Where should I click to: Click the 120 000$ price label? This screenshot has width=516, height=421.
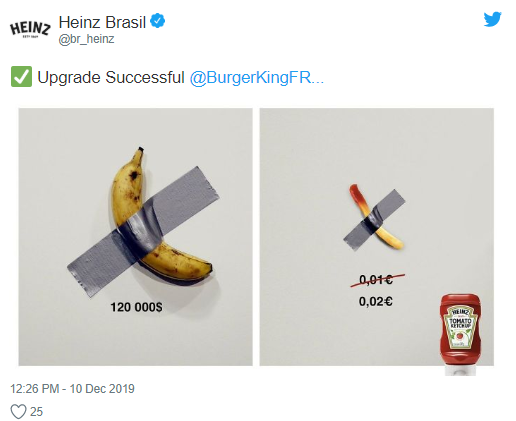click(x=136, y=307)
